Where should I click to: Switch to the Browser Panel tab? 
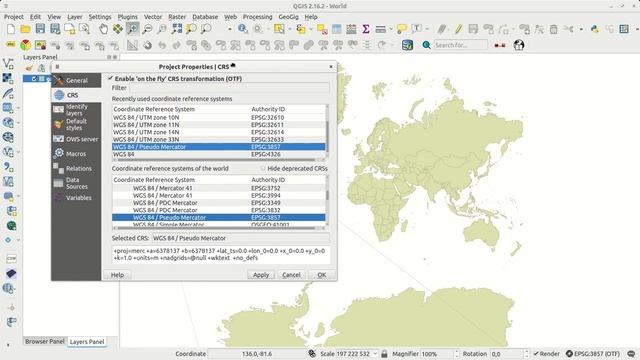(x=44, y=341)
